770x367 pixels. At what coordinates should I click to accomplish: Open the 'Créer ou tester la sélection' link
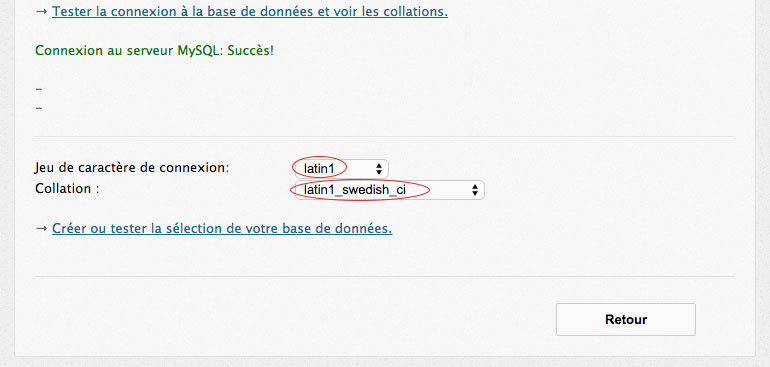point(222,228)
